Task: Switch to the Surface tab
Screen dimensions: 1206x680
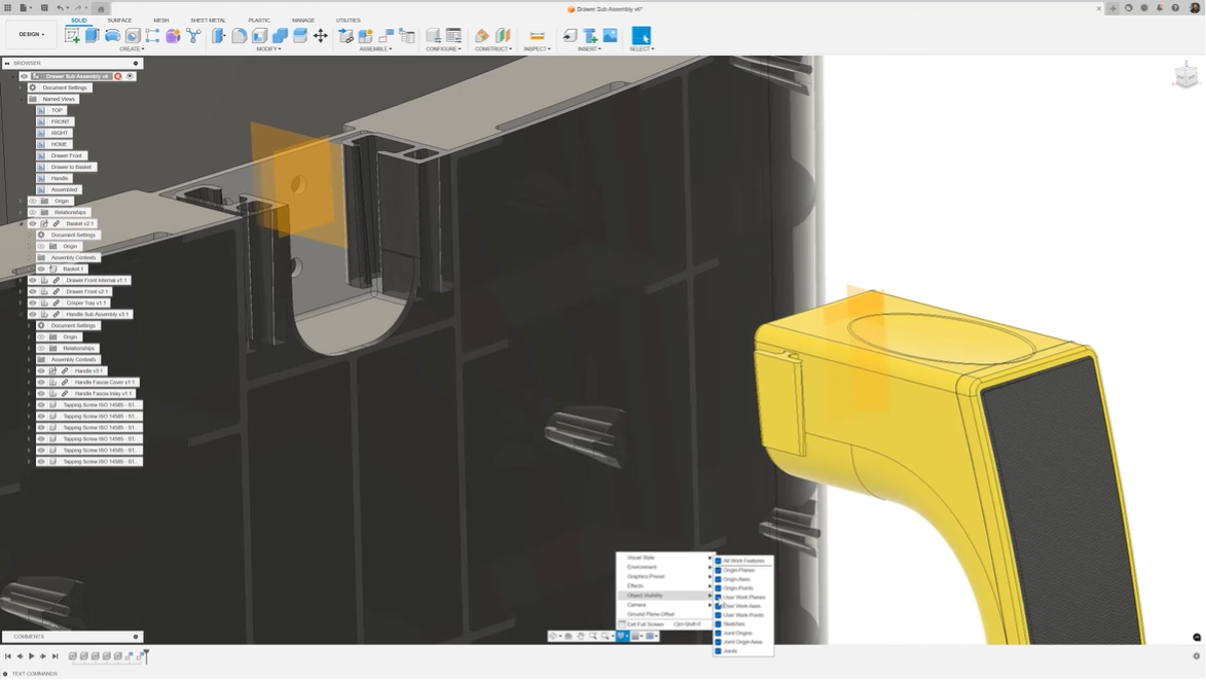Action: coord(119,20)
